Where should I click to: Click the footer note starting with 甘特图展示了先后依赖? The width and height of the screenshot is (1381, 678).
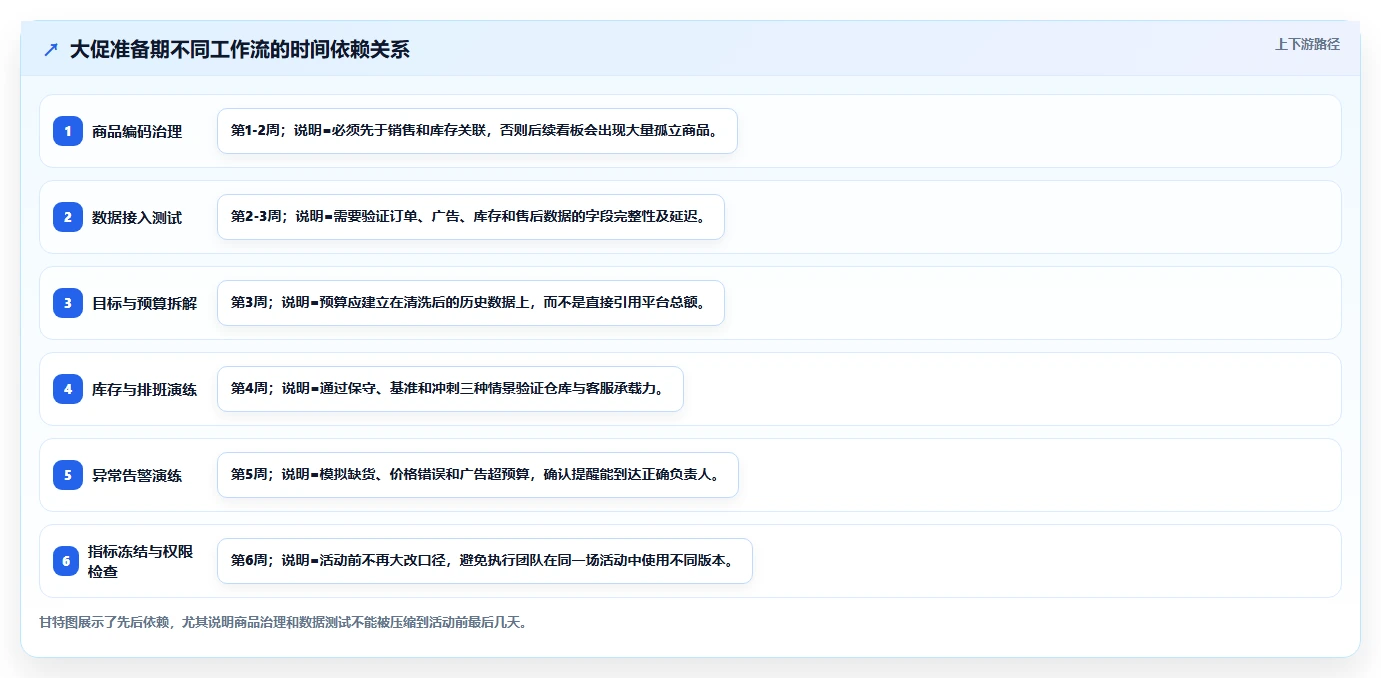coord(283,622)
